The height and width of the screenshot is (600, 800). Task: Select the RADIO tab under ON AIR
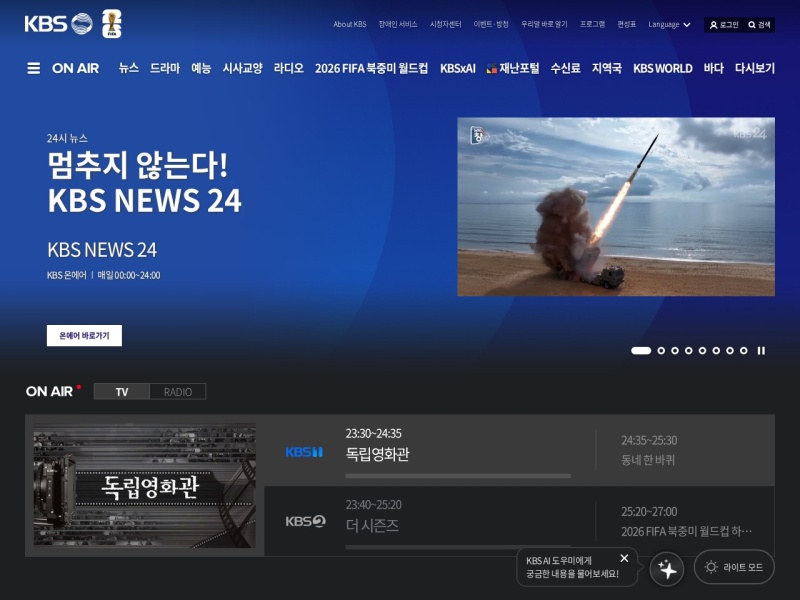[178, 392]
